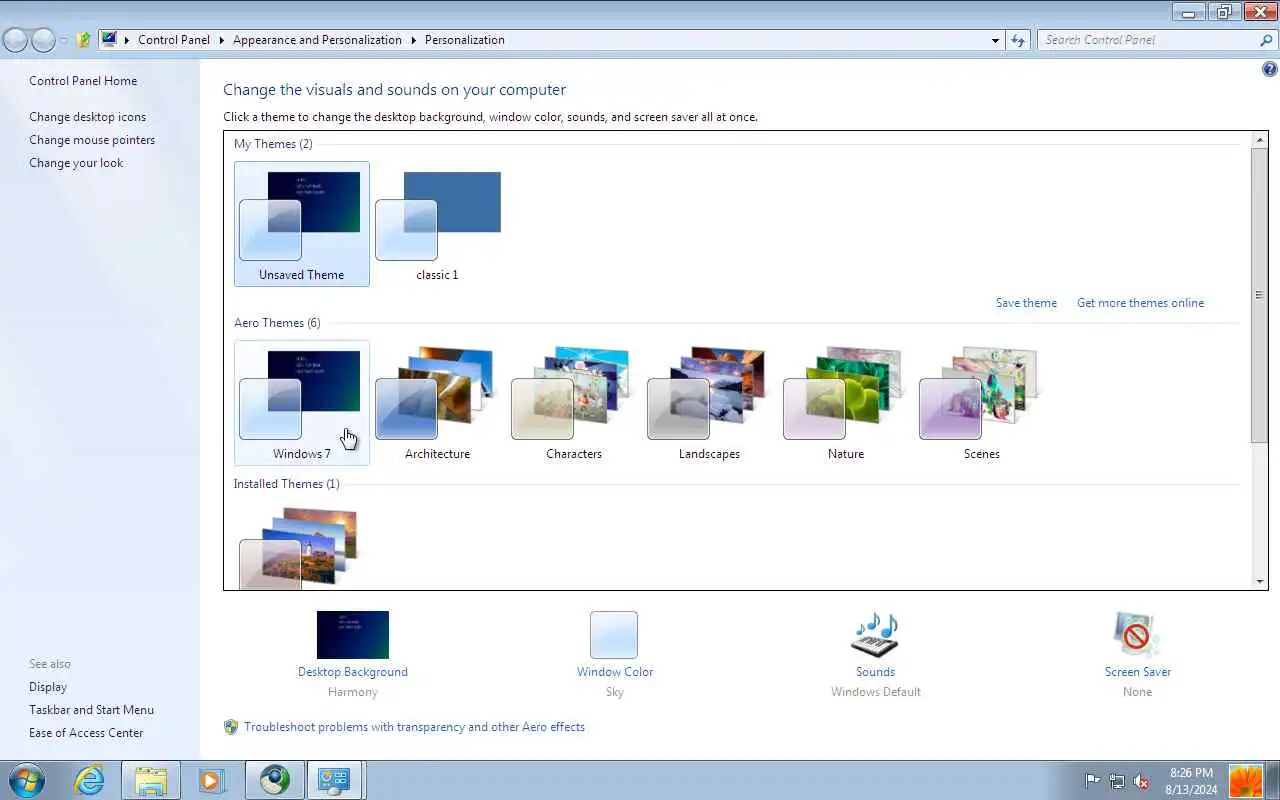The width and height of the screenshot is (1280, 800).
Task: Open Taskbar and Start Menu link
Action: (91, 710)
